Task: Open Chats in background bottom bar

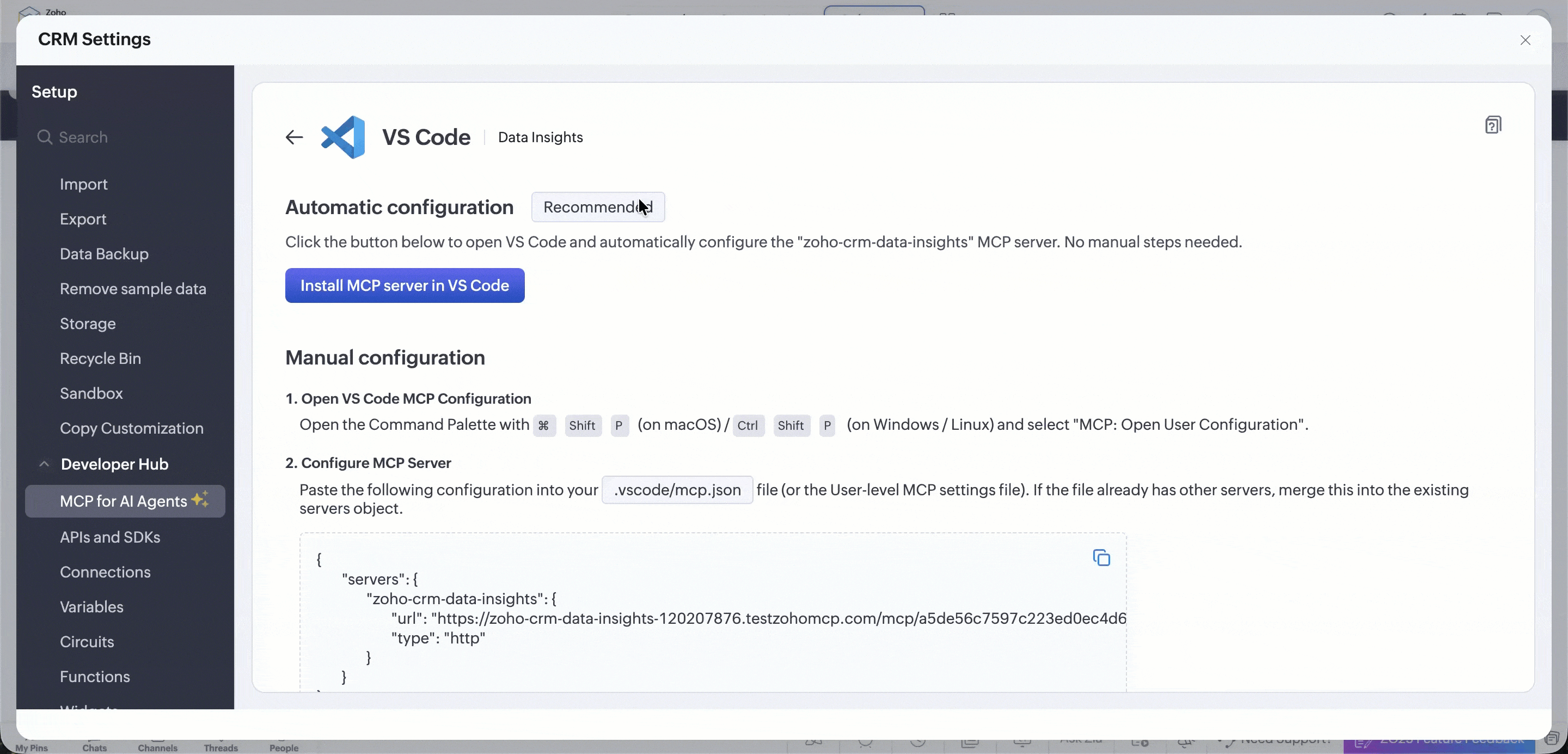Action: [x=94, y=747]
